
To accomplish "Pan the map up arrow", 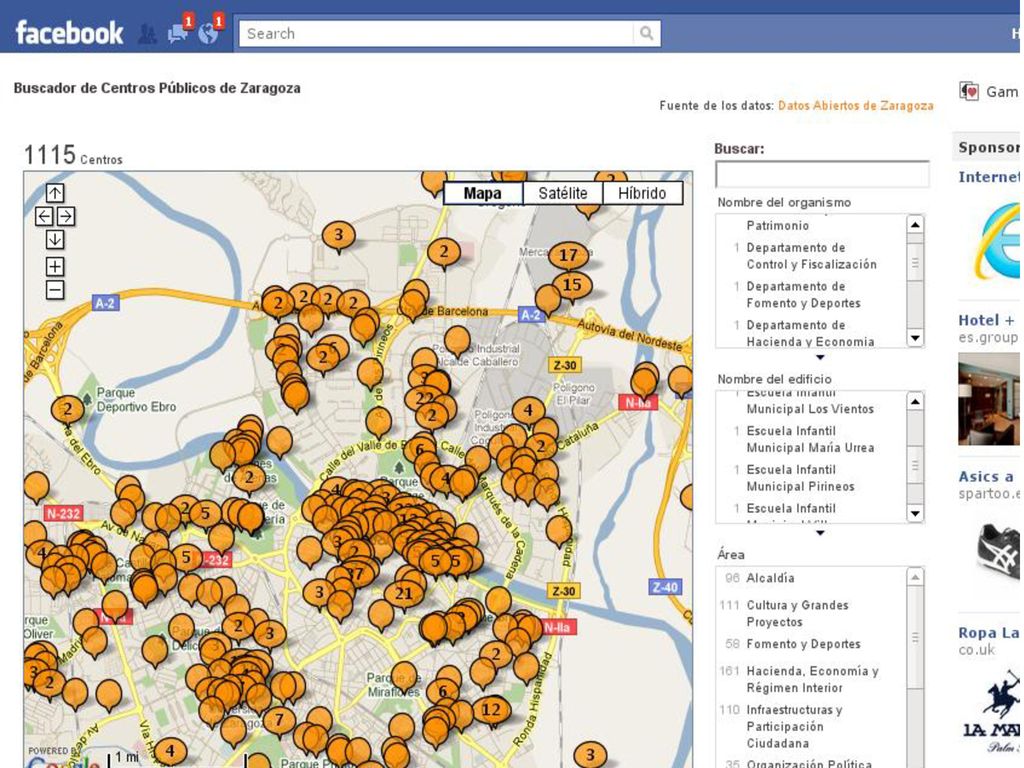I will coord(55,193).
